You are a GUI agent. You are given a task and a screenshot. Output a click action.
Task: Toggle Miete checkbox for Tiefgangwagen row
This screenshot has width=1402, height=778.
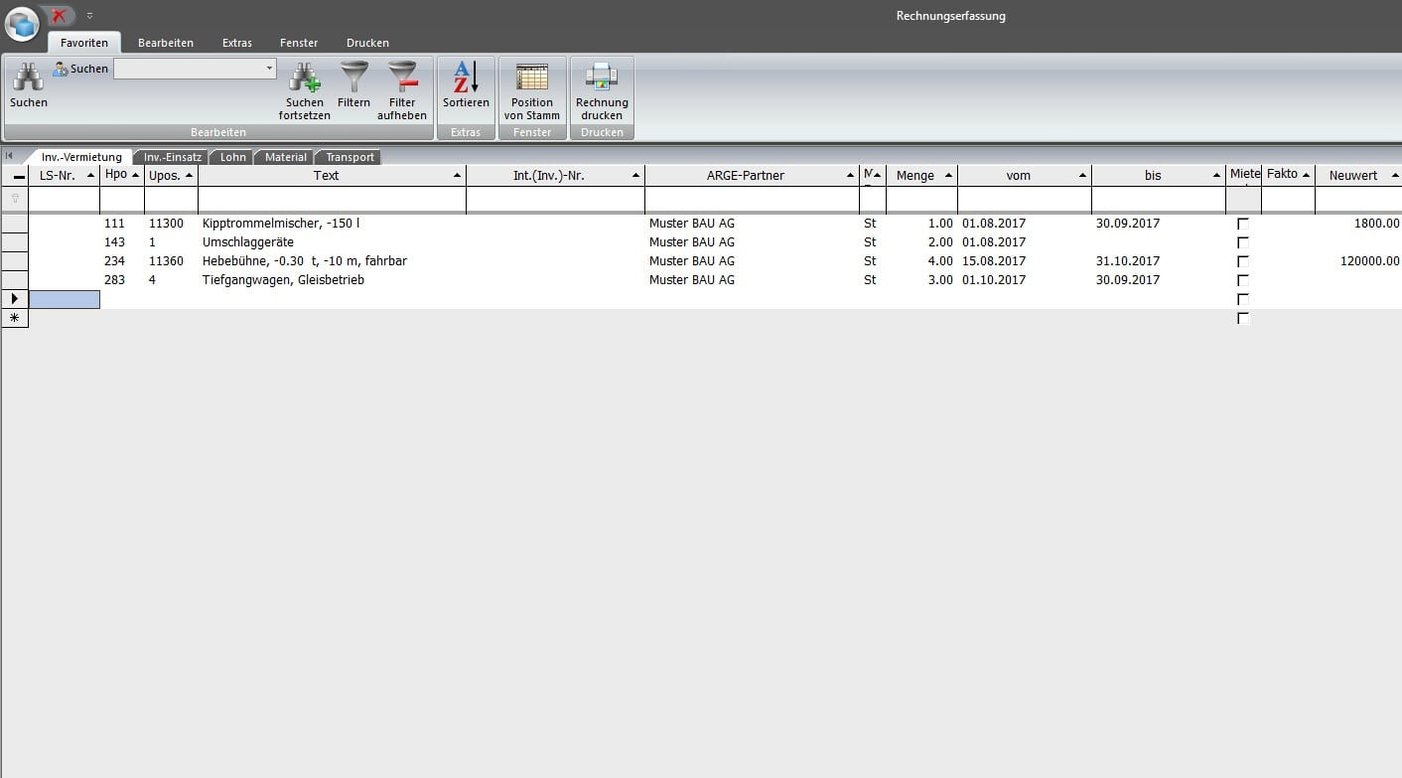click(1243, 281)
